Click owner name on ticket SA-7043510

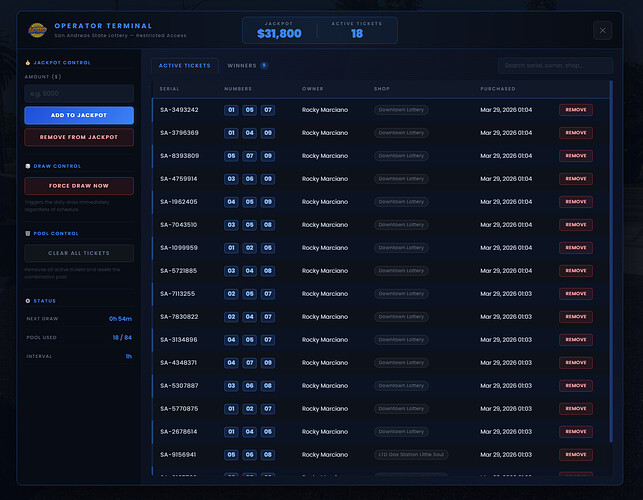click(x=325, y=225)
